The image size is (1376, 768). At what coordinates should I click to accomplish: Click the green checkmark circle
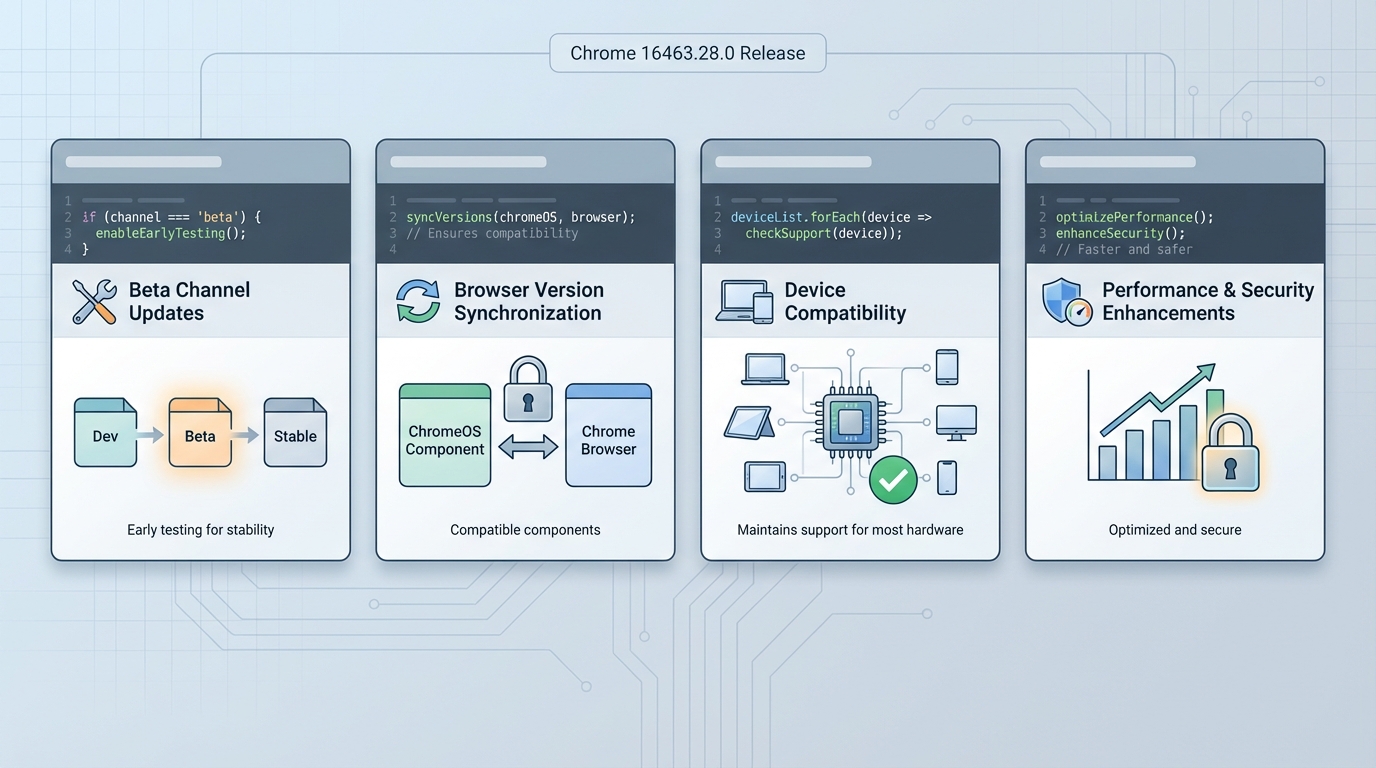(x=893, y=480)
